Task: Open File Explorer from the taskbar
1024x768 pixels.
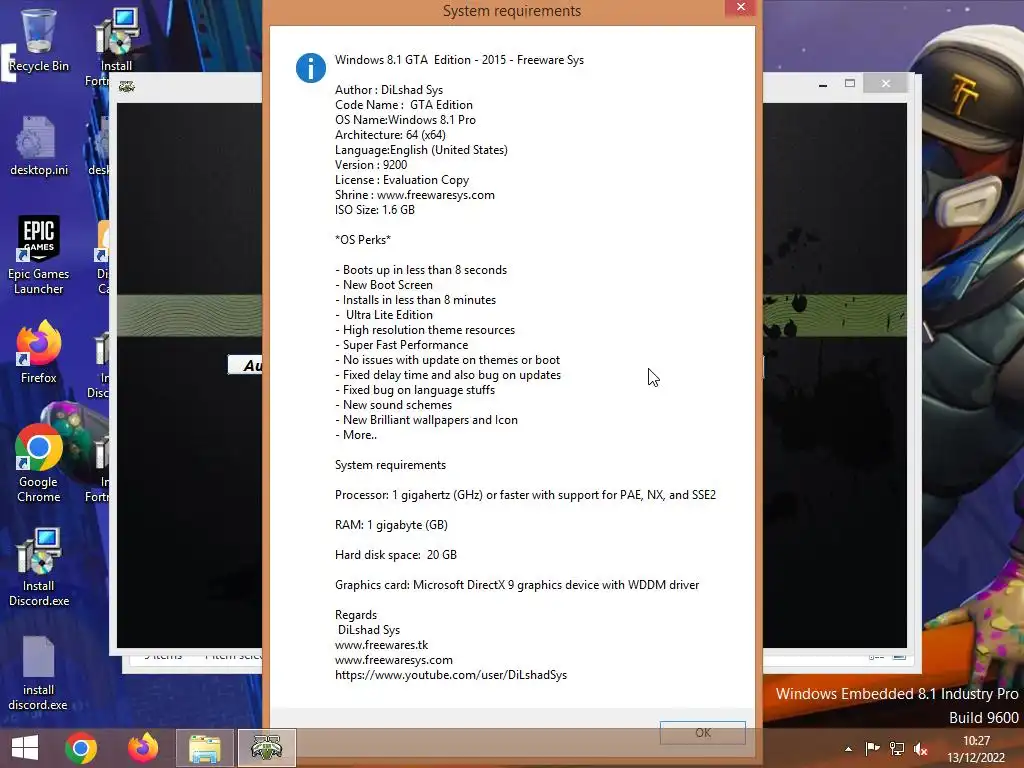Action: tap(204, 748)
